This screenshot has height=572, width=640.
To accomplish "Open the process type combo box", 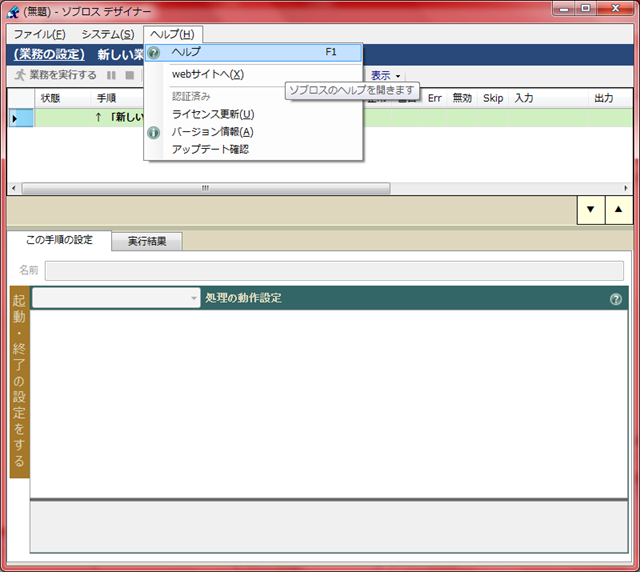I will point(116,298).
